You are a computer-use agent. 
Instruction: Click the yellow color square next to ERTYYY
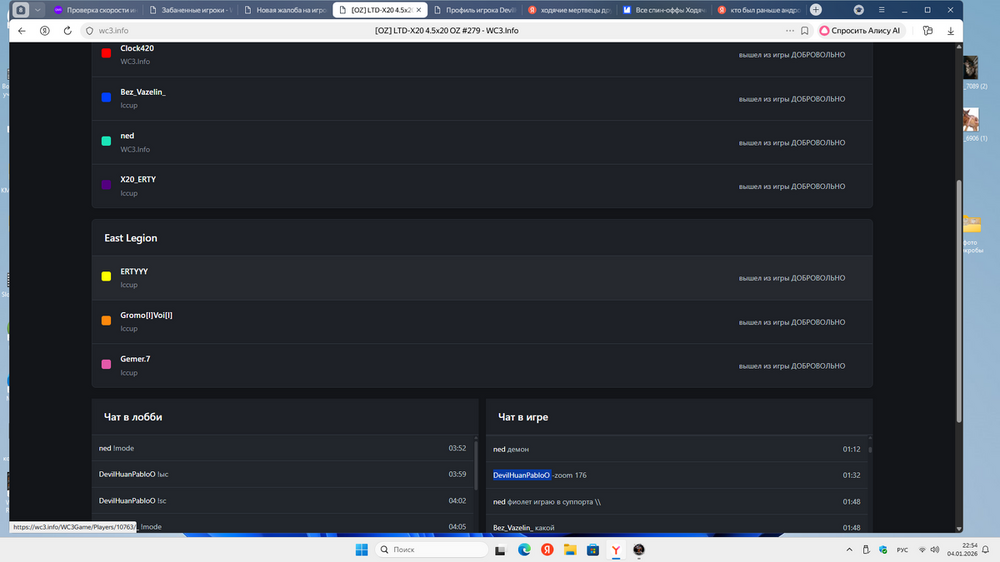point(106,277)
